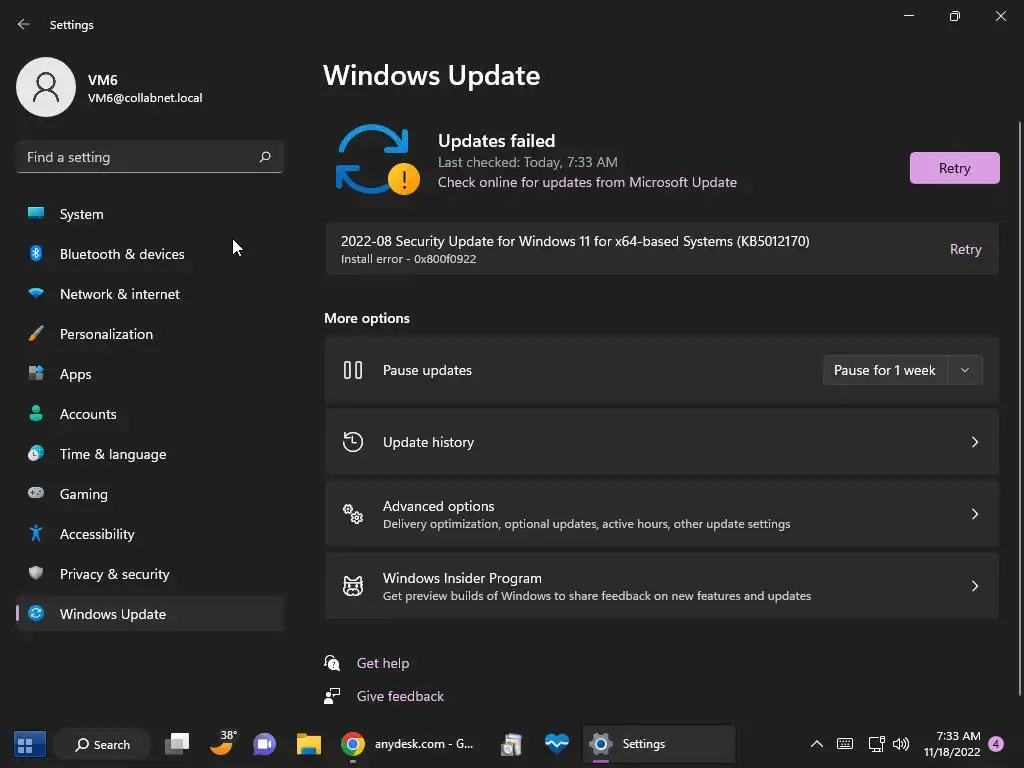Screen dimensions: 1024x768
Task: Click the volume speaker tray icon
Action: (x=901, y=744)
